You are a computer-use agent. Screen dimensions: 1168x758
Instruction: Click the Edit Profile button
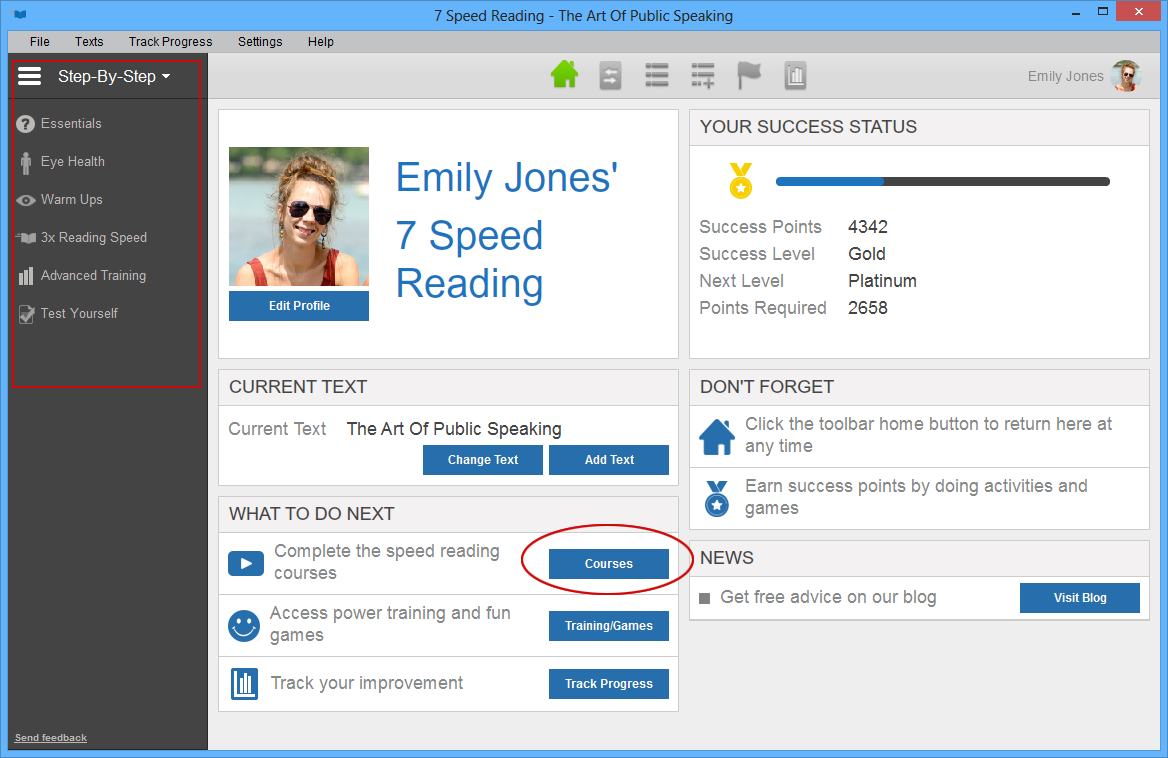298,306
